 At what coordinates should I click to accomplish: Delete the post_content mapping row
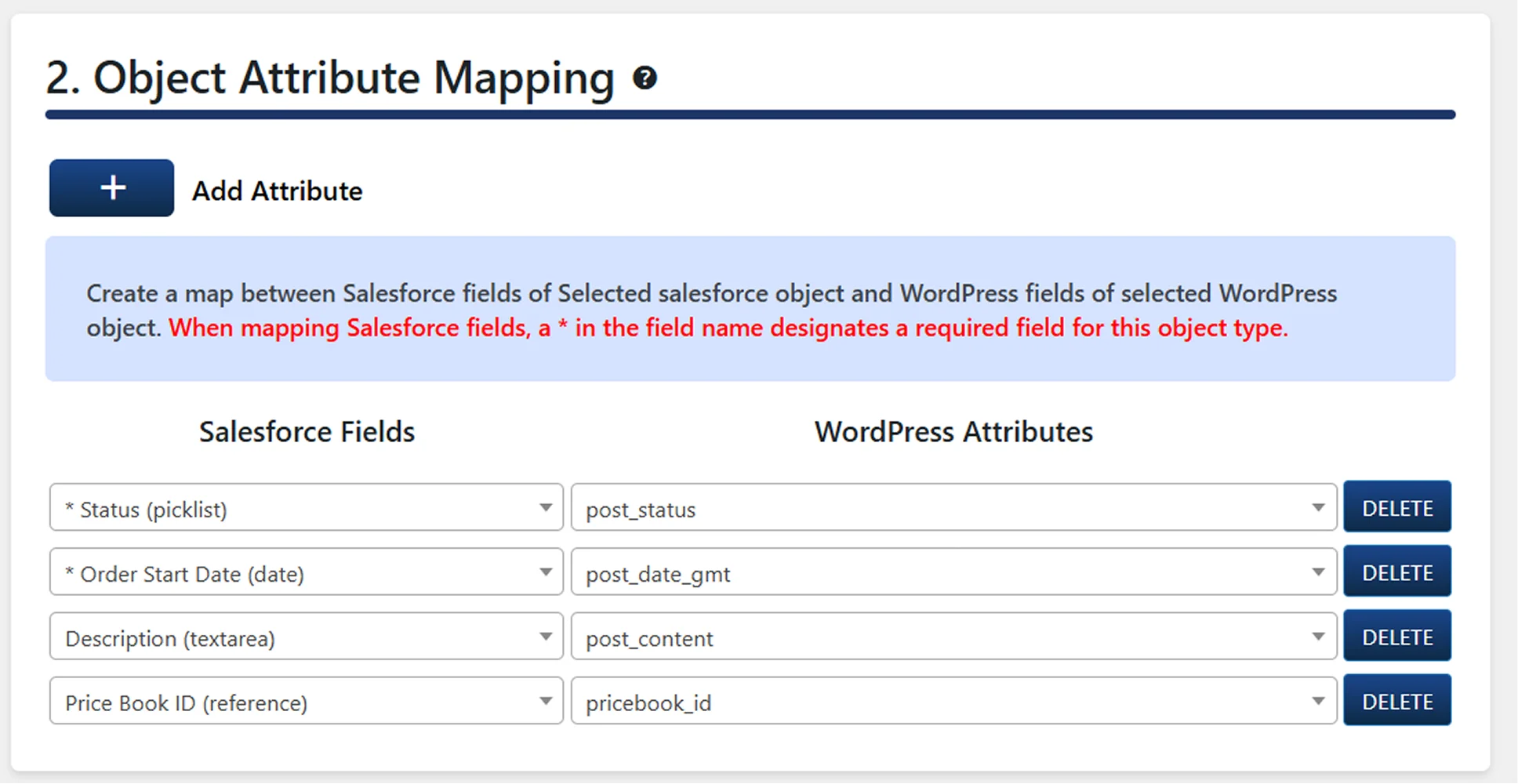[1397, 636]
